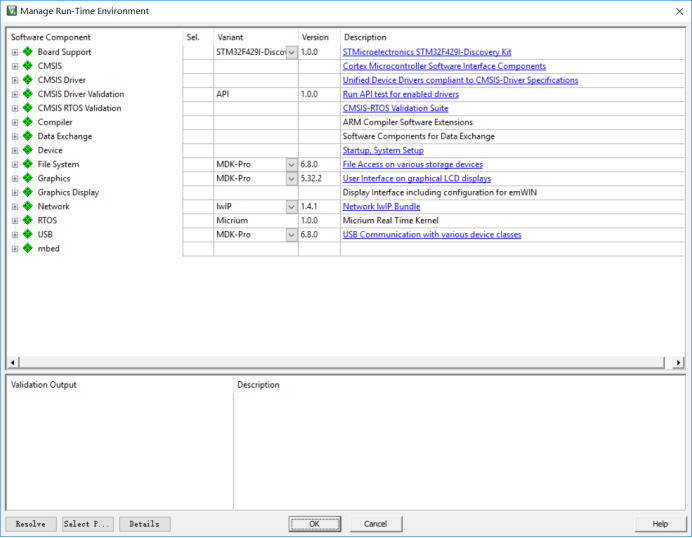The image size is (692, 538).
Task: Click the diamond icon beside File System
Action: coord(28,164)
